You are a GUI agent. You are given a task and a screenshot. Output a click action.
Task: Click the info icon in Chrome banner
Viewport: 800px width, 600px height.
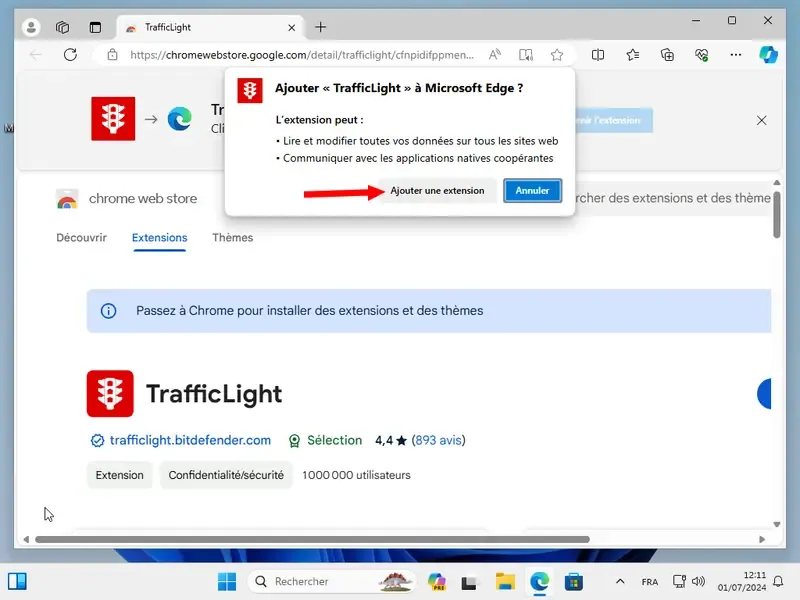[108, 311]
